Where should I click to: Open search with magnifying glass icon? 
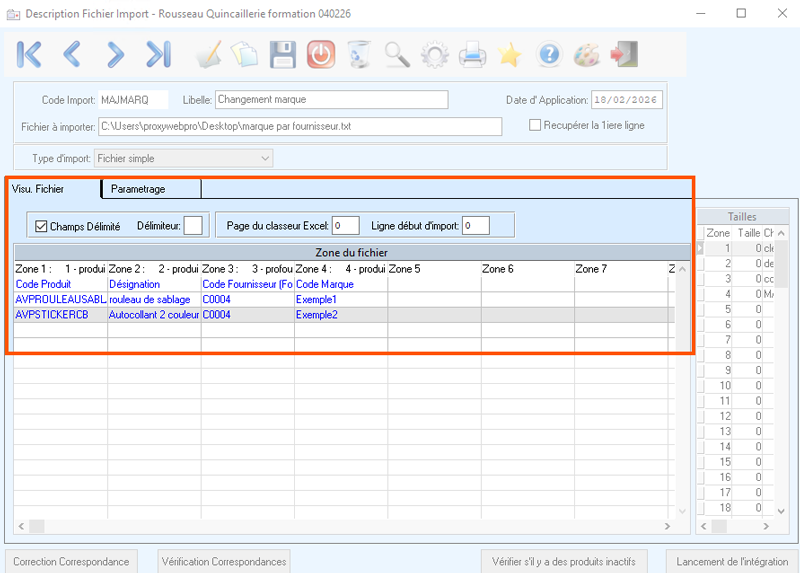pos(397,55)
